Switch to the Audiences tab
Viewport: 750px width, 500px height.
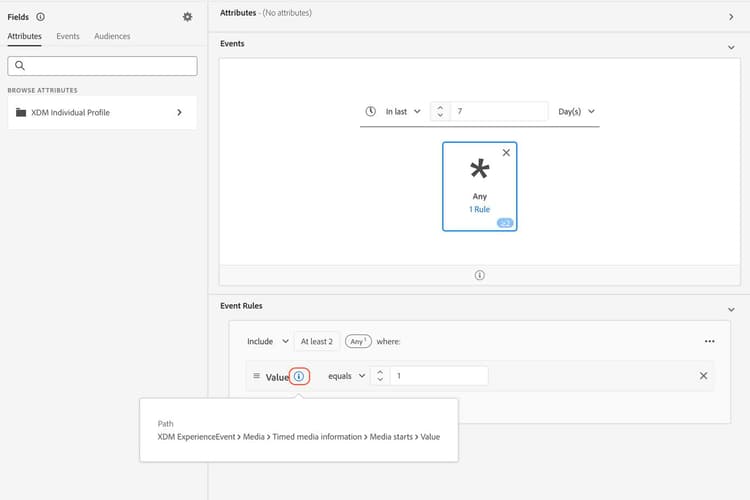pos(112,36)
